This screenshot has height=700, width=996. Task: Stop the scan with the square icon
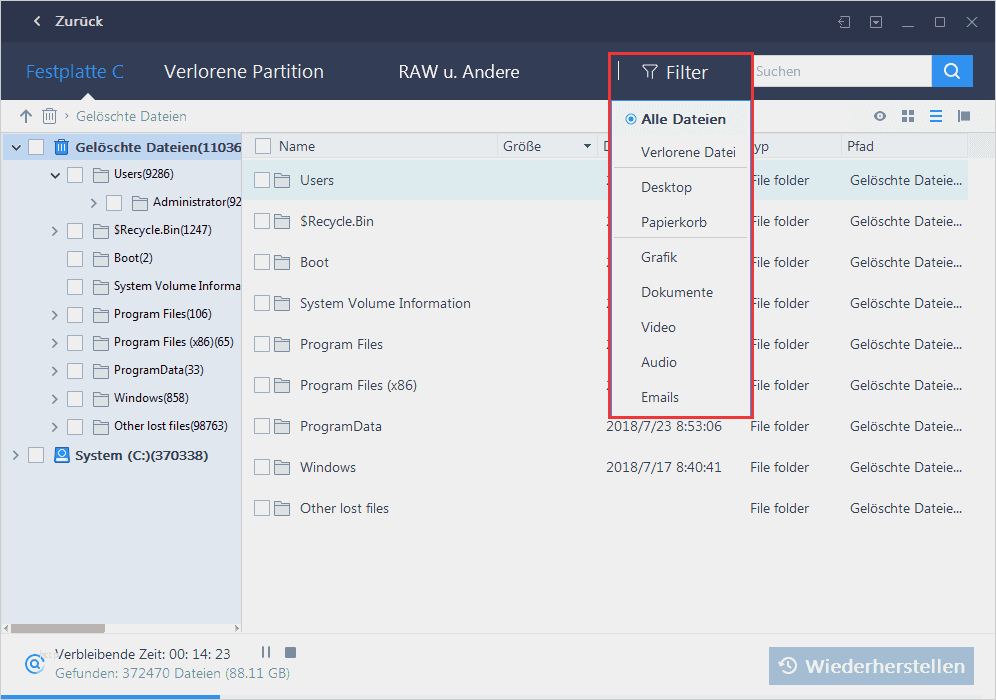pyautogui.click(x=289, y=653)
